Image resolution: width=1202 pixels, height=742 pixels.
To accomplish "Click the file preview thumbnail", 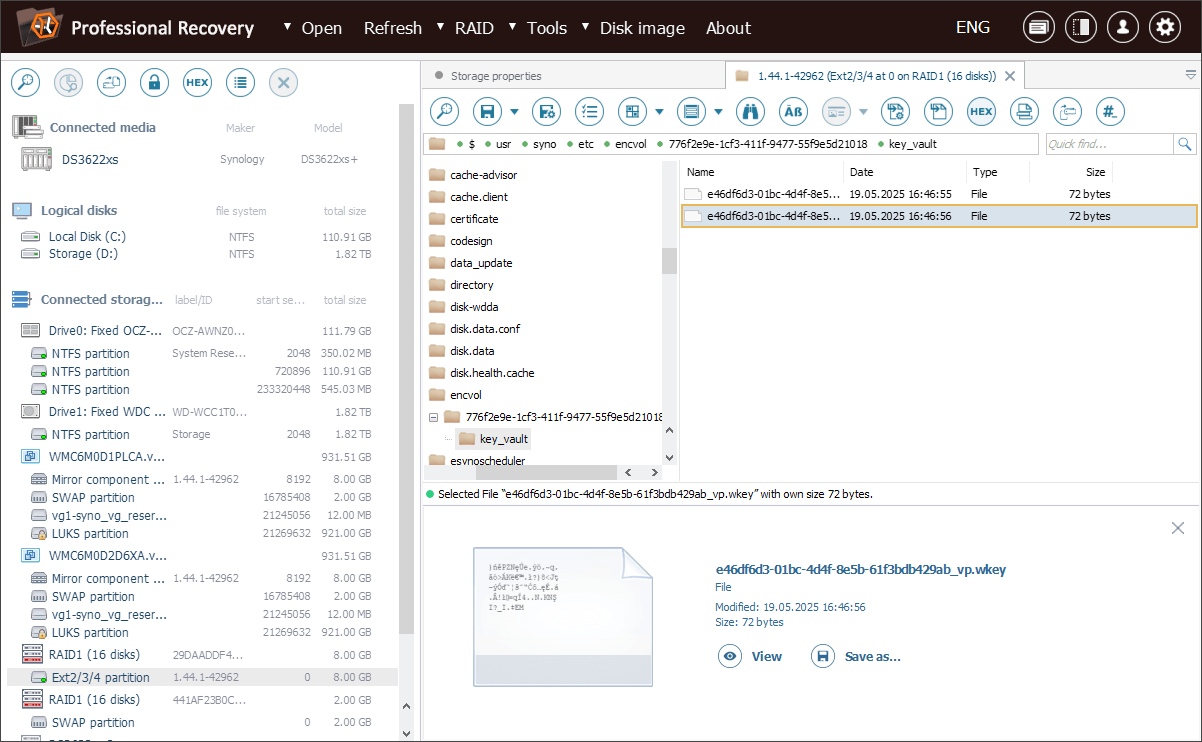I will (563, 616).
